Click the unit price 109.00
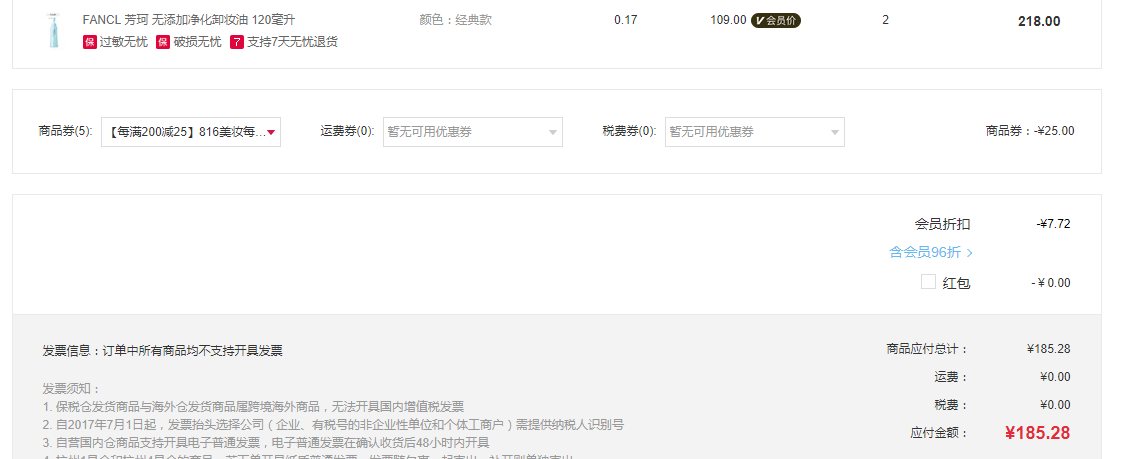The width and height of the screenshot is (1124, 459). 728,20
